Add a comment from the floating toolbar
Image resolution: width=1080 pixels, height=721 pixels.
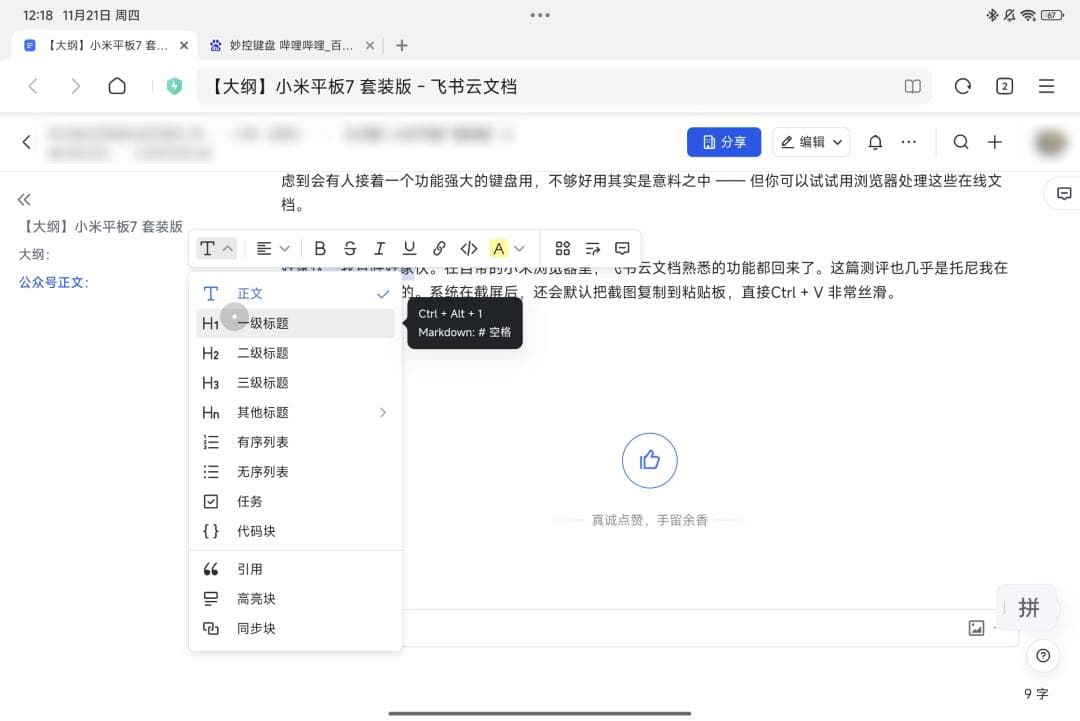622,248
